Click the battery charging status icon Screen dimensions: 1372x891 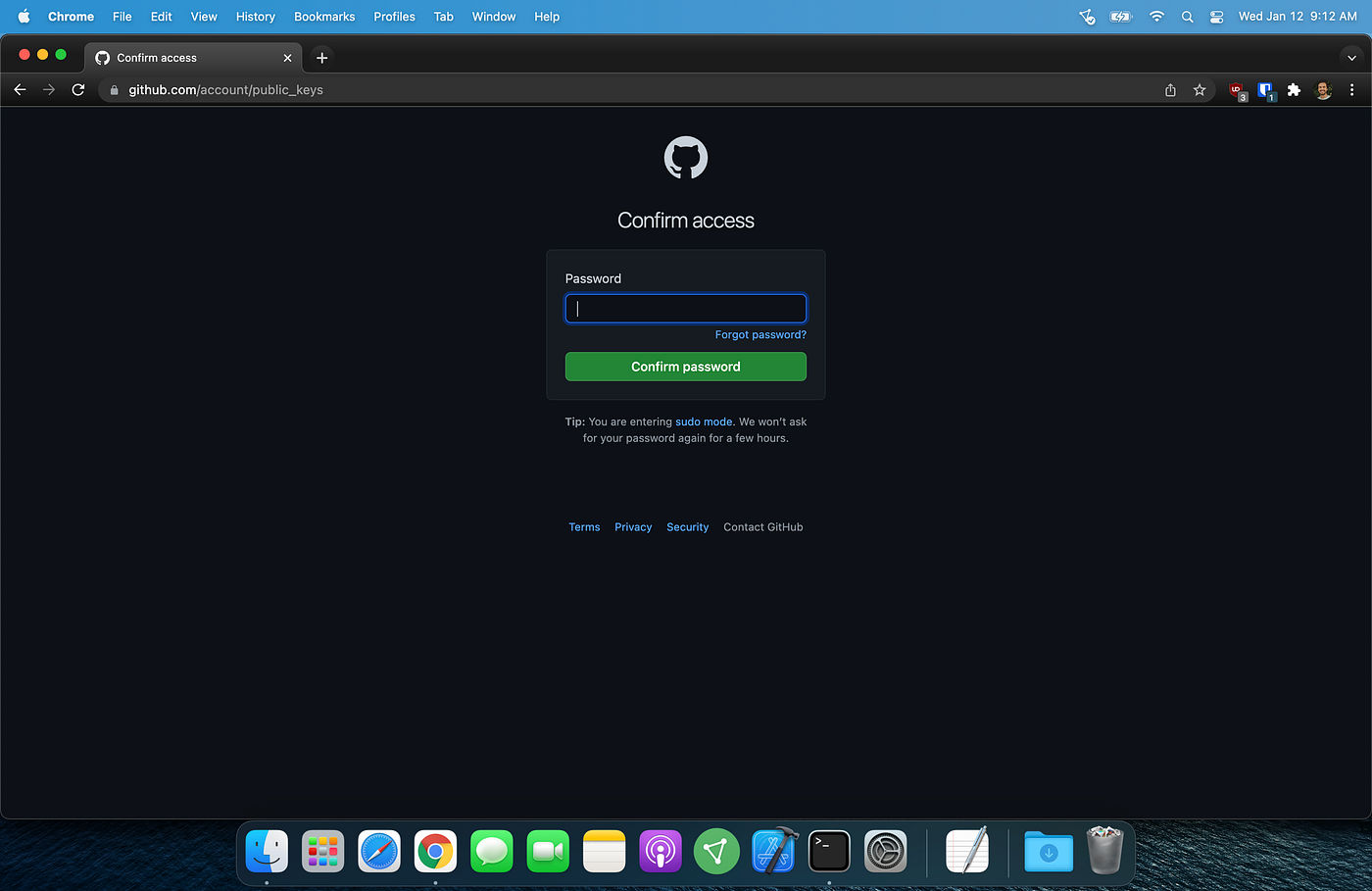click(x=1120, y=17)
